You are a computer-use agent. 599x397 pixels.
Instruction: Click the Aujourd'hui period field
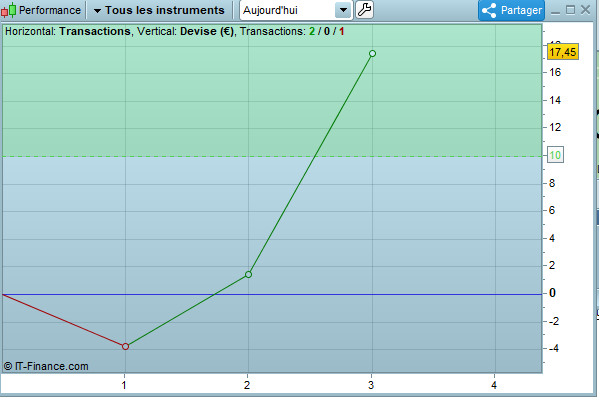296,10
